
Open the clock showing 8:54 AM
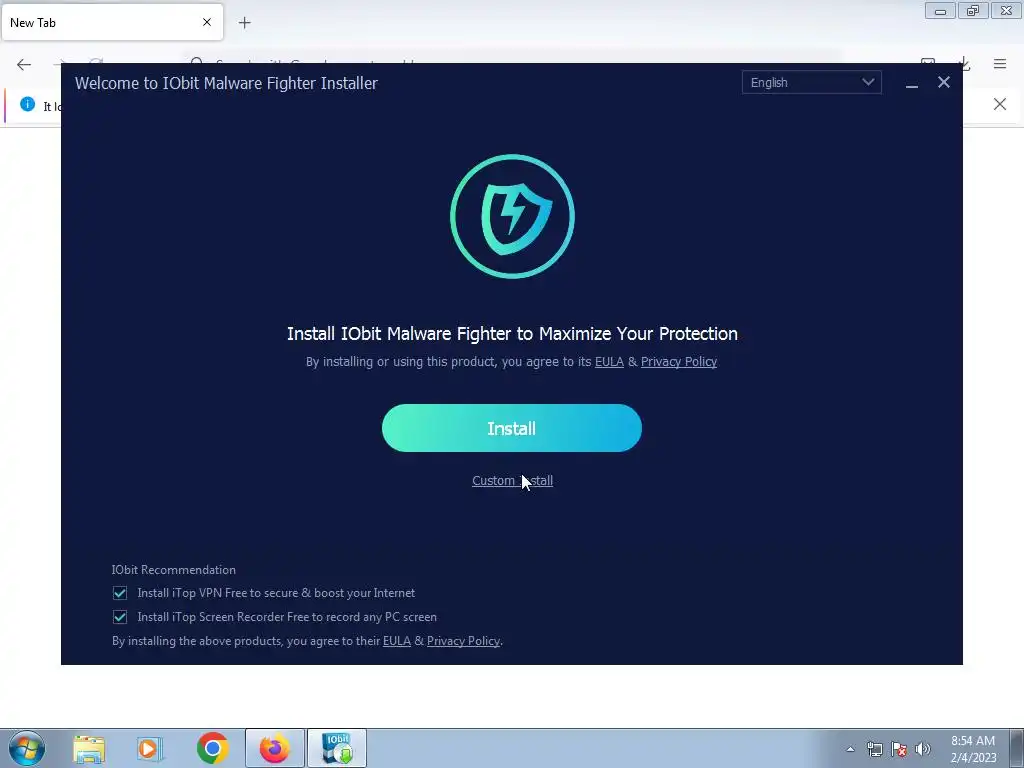click(x=973, y=749)
